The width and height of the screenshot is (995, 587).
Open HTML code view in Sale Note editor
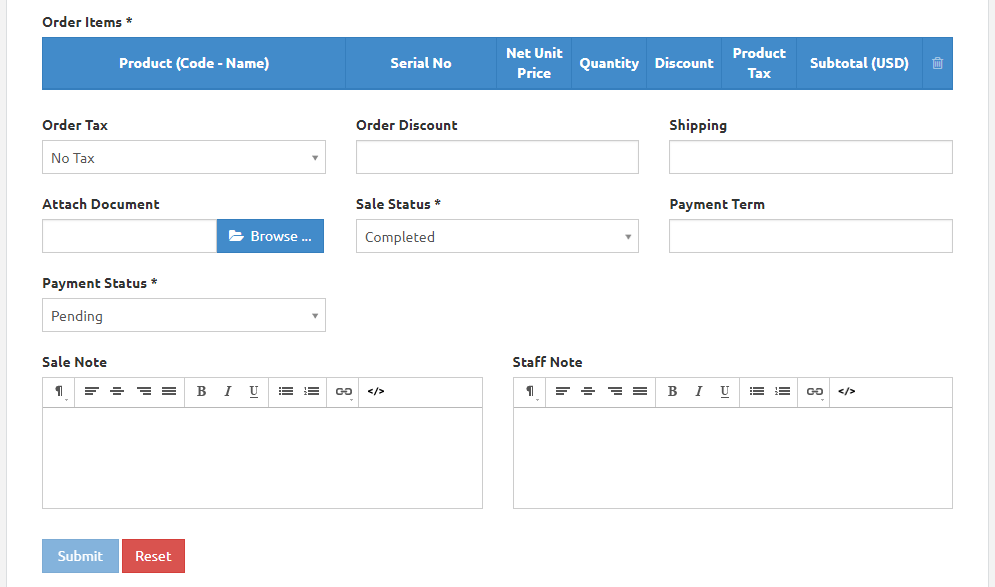click(376, 391)
